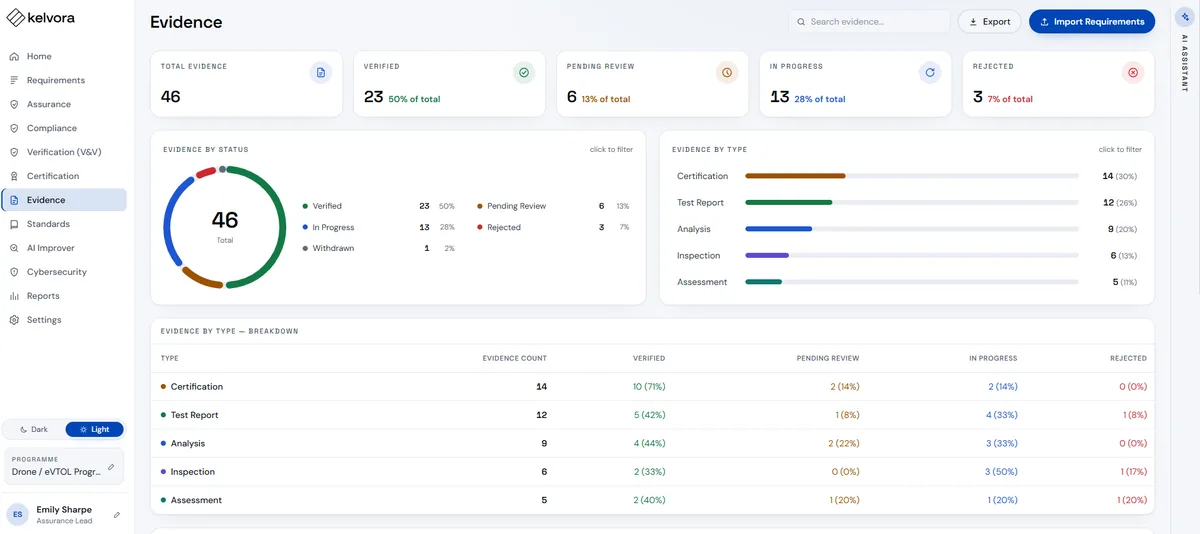
Task: Open Settings from the sidebar
Action: coord(64,320)
